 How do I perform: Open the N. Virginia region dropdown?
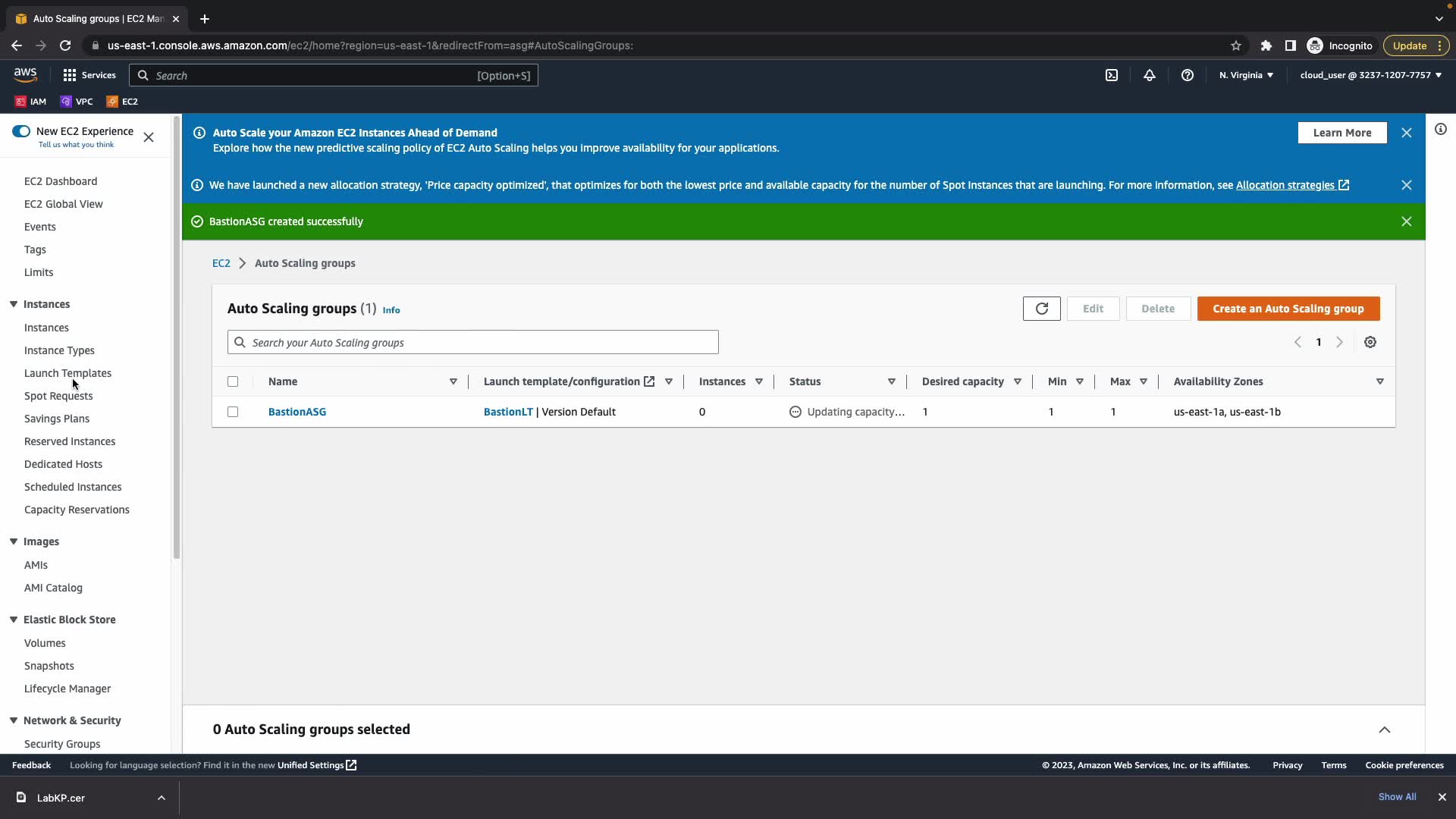1246,75
